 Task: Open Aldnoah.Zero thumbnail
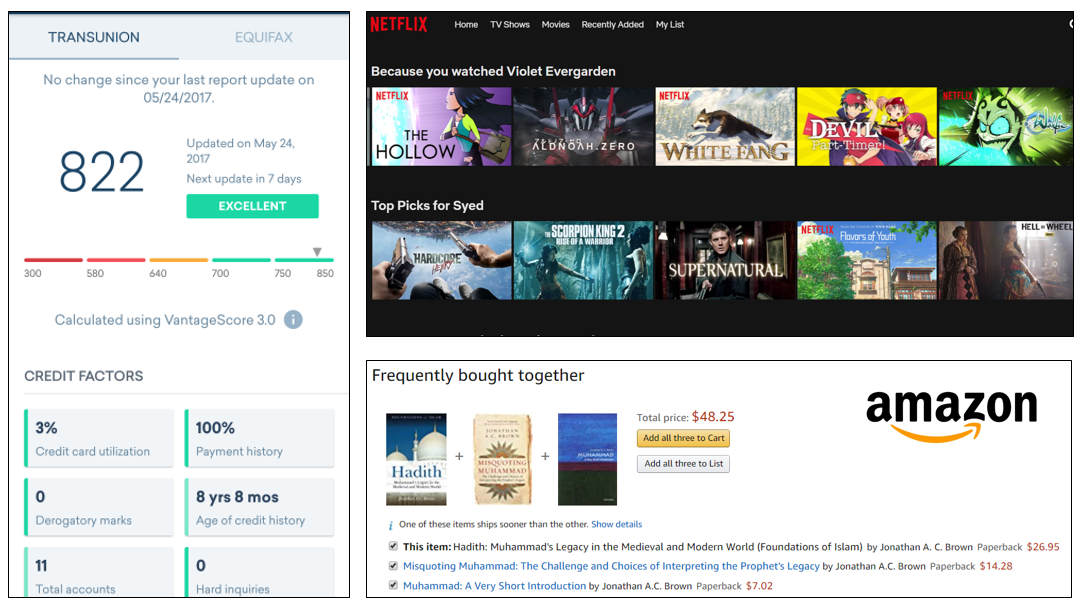pyautogui.click(x=584, y=127)
